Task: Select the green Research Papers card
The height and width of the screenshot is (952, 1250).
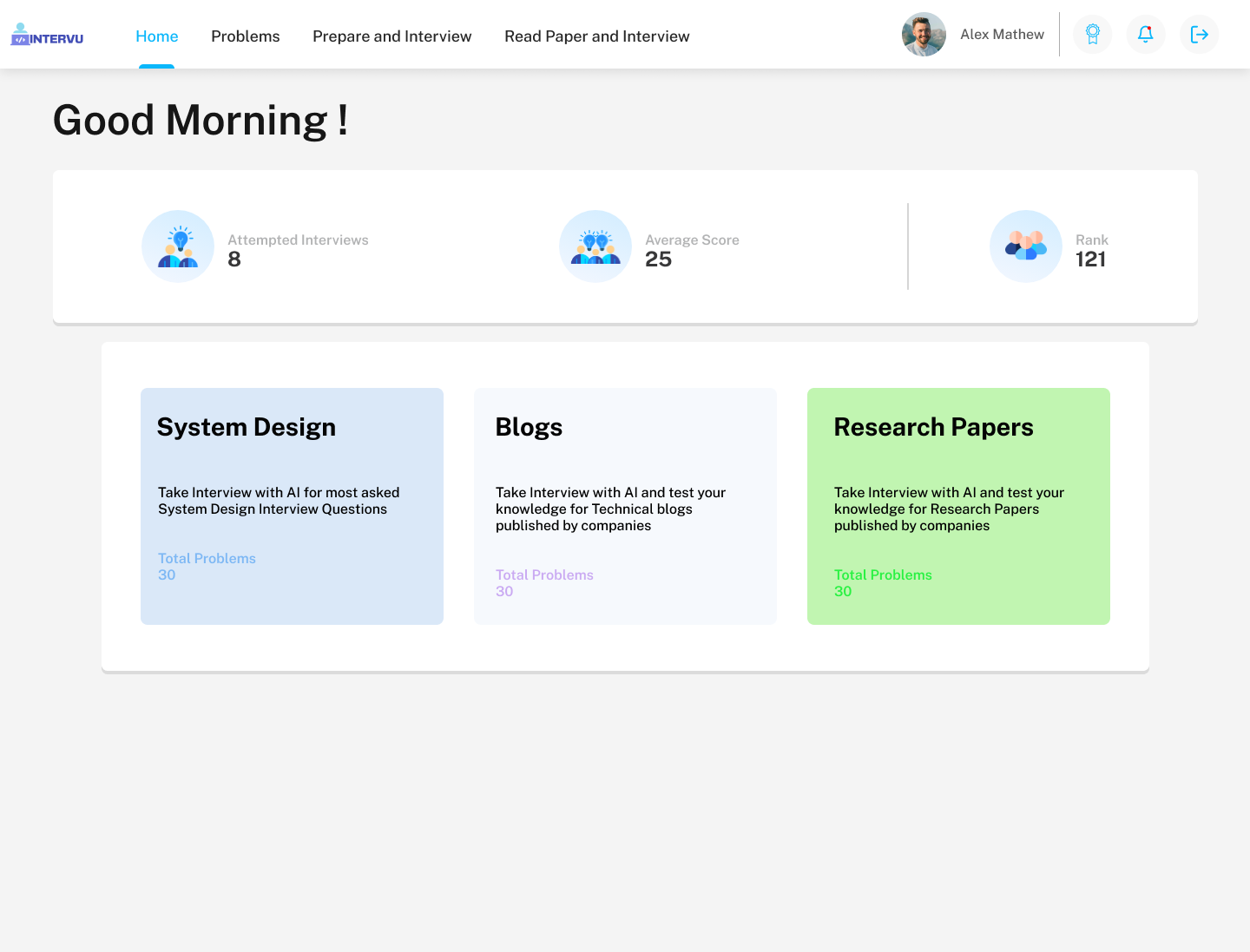Action: coord(958,506)
